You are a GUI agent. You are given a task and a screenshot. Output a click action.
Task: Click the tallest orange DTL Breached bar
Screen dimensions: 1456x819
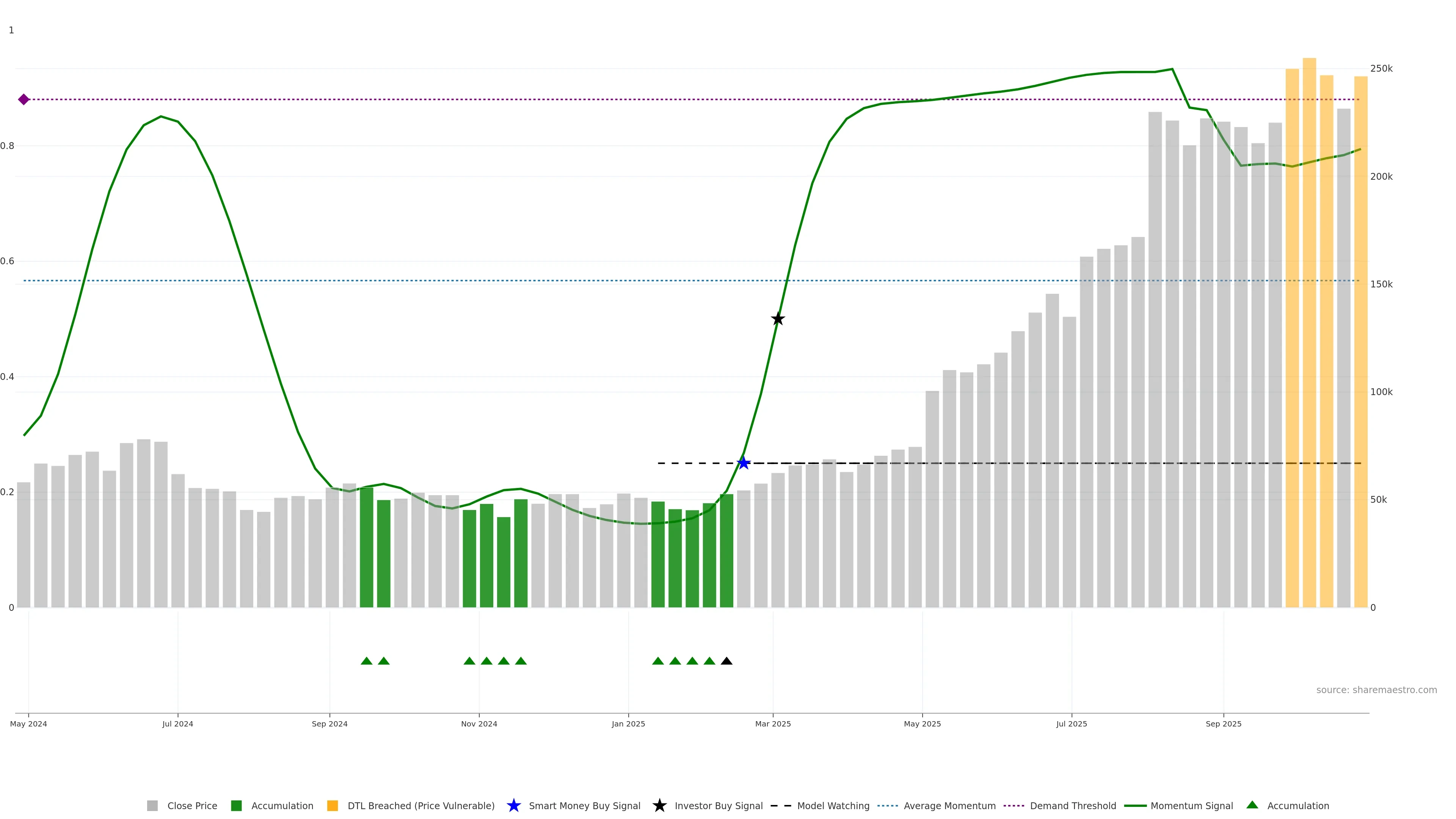[x=1309, y=339]
